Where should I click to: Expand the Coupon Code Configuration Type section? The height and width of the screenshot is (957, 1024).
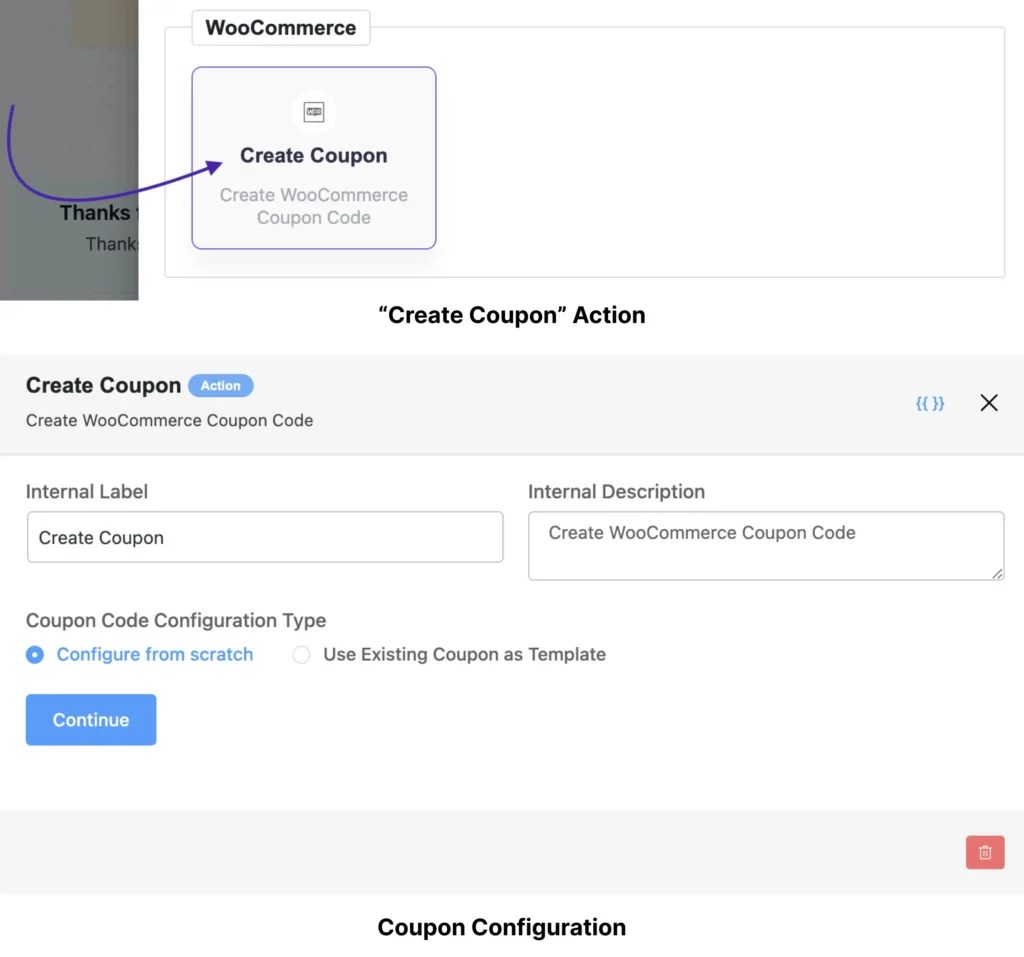[x=176, y=620]
